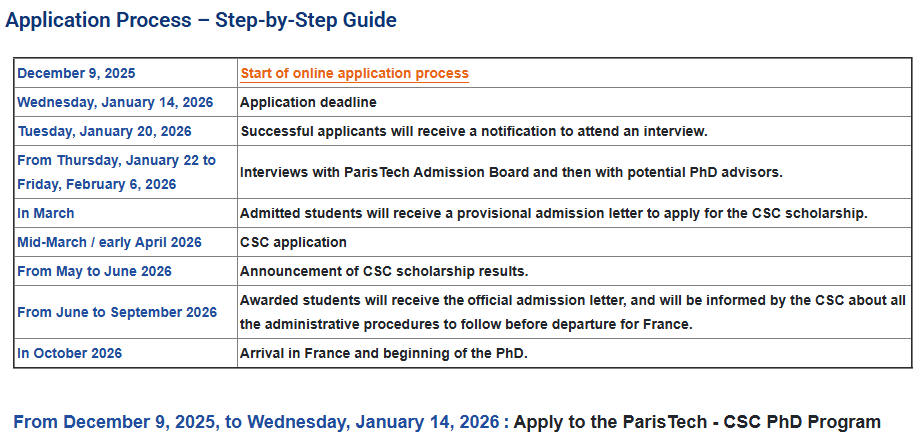This screenshot has height=440, width=922.
Task: Select the From May to June 2026 cell
Action: [94, 271]
